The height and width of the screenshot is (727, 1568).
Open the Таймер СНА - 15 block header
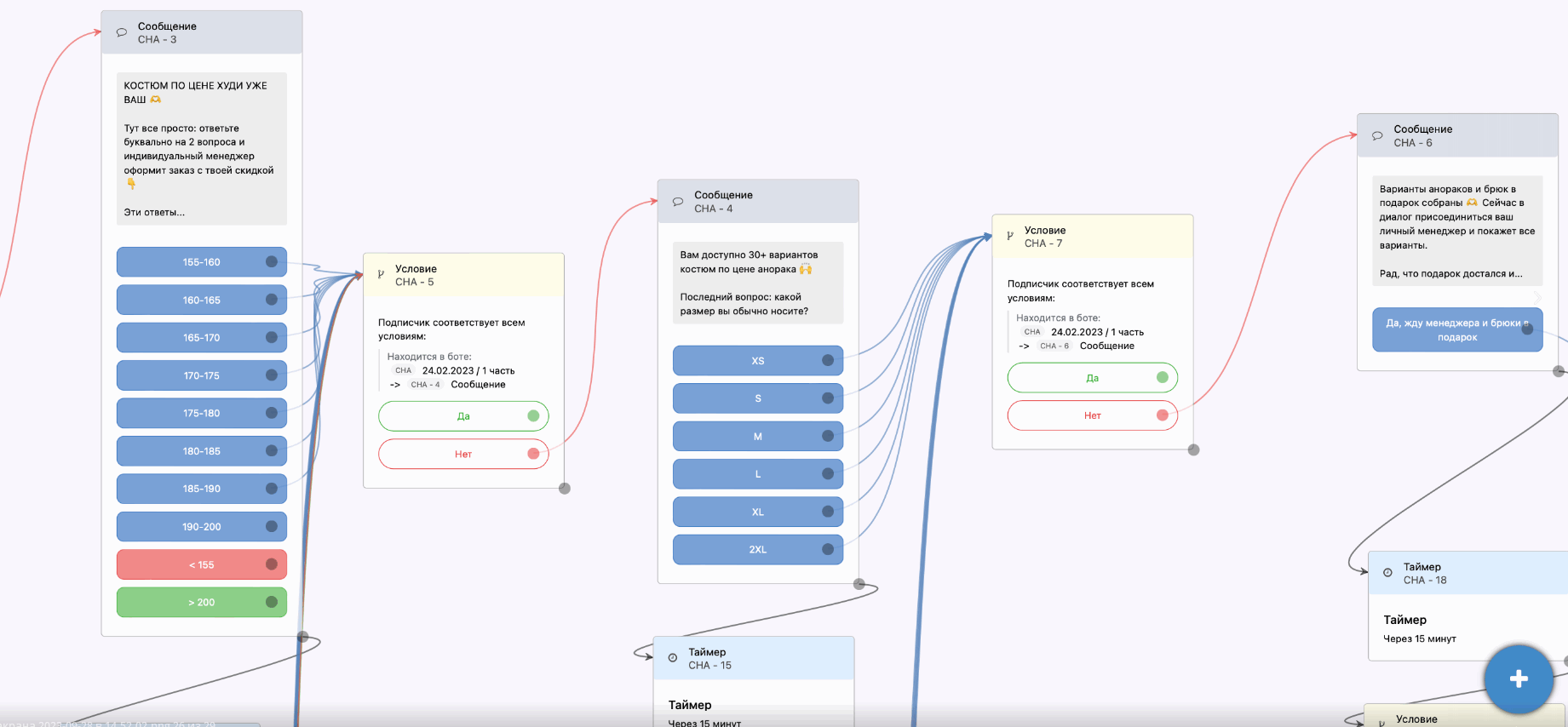click(754, 658)
